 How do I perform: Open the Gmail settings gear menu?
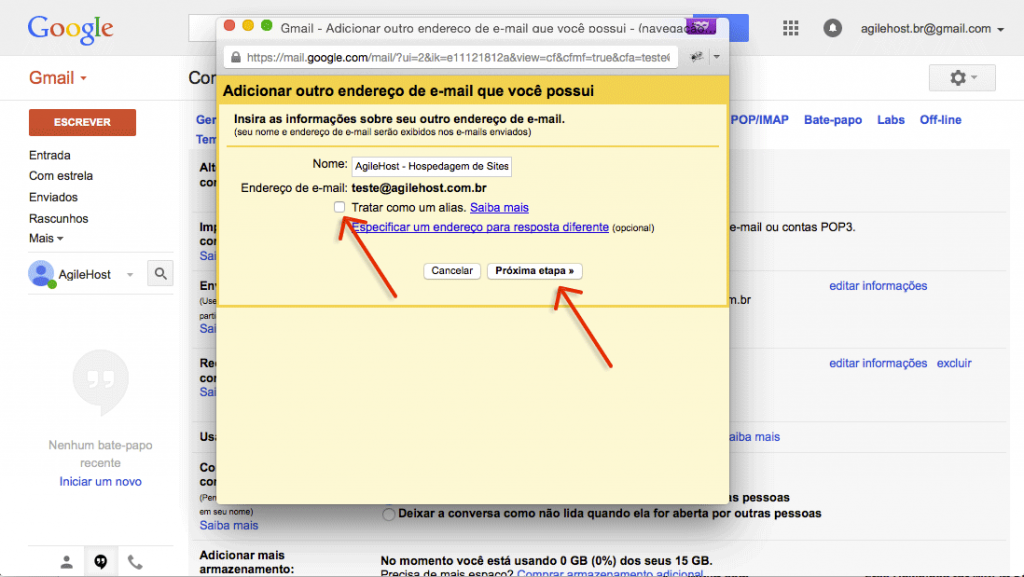pyautogui.click(x=962, y=78)
